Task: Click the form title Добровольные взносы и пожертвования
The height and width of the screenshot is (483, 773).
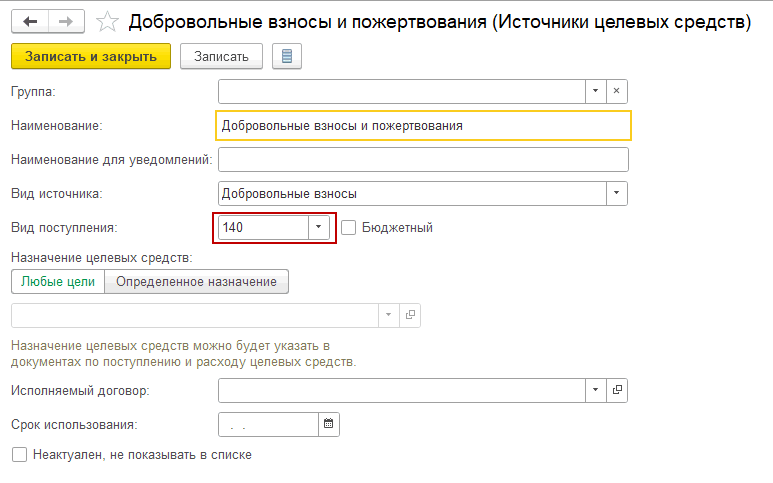Action: tap(439, 22)
